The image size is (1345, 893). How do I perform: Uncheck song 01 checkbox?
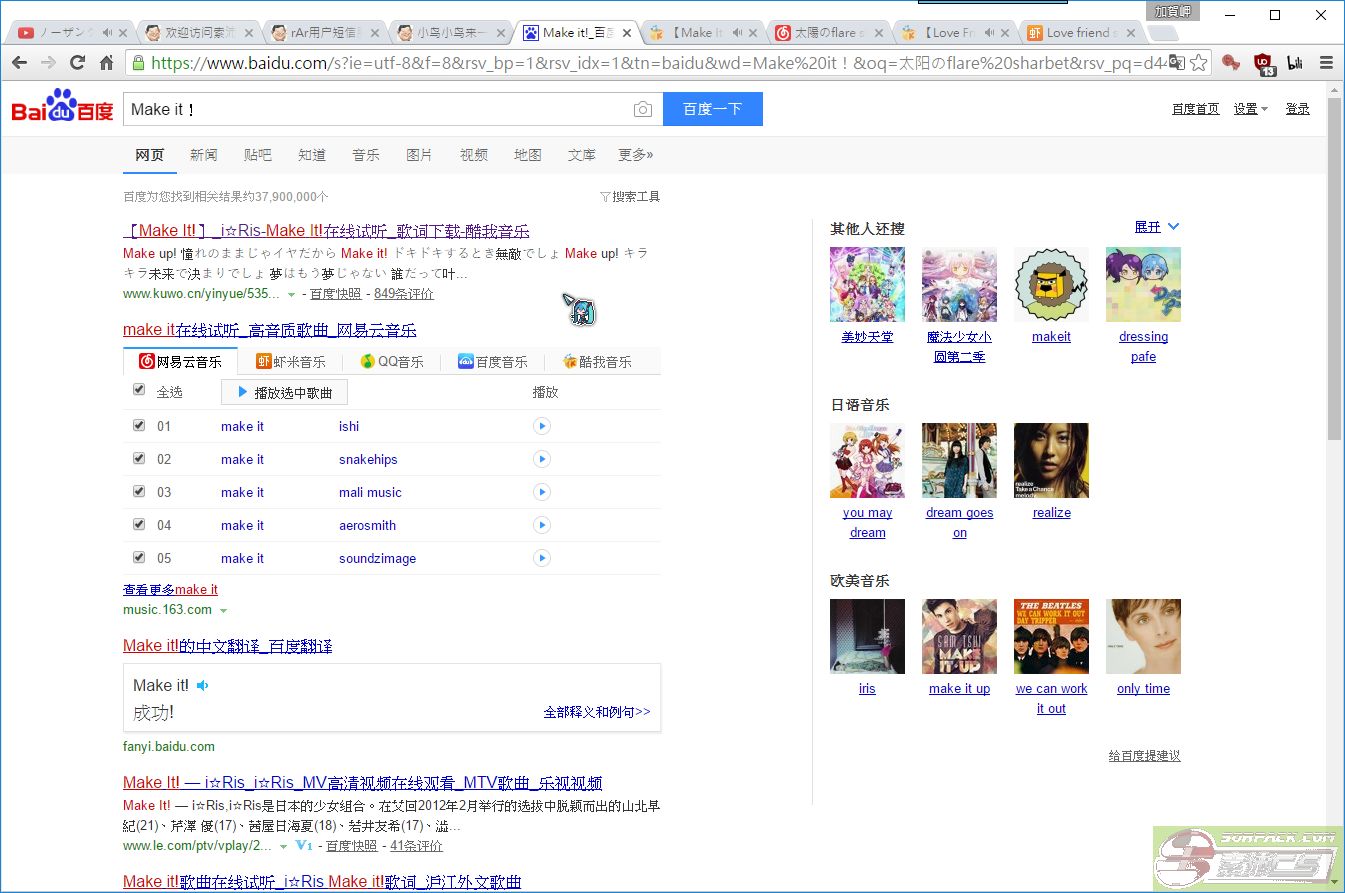139,425
